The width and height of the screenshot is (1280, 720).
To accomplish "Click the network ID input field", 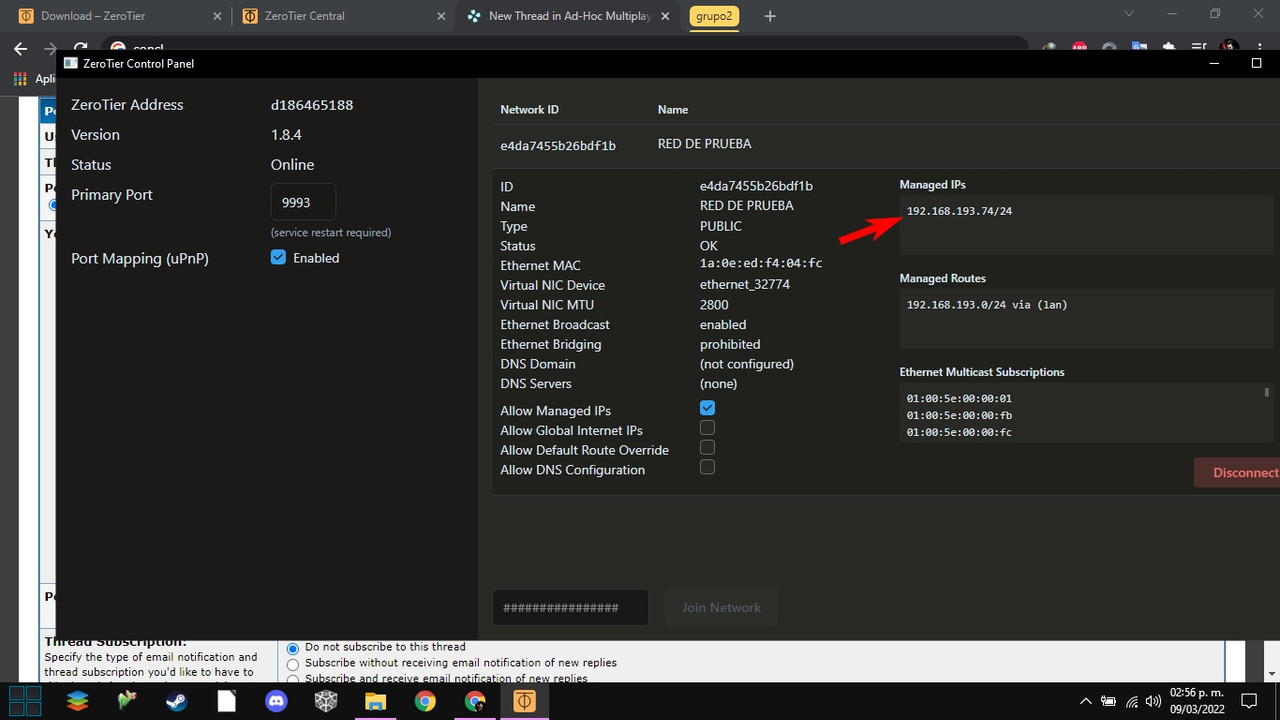I will [570, 607].
